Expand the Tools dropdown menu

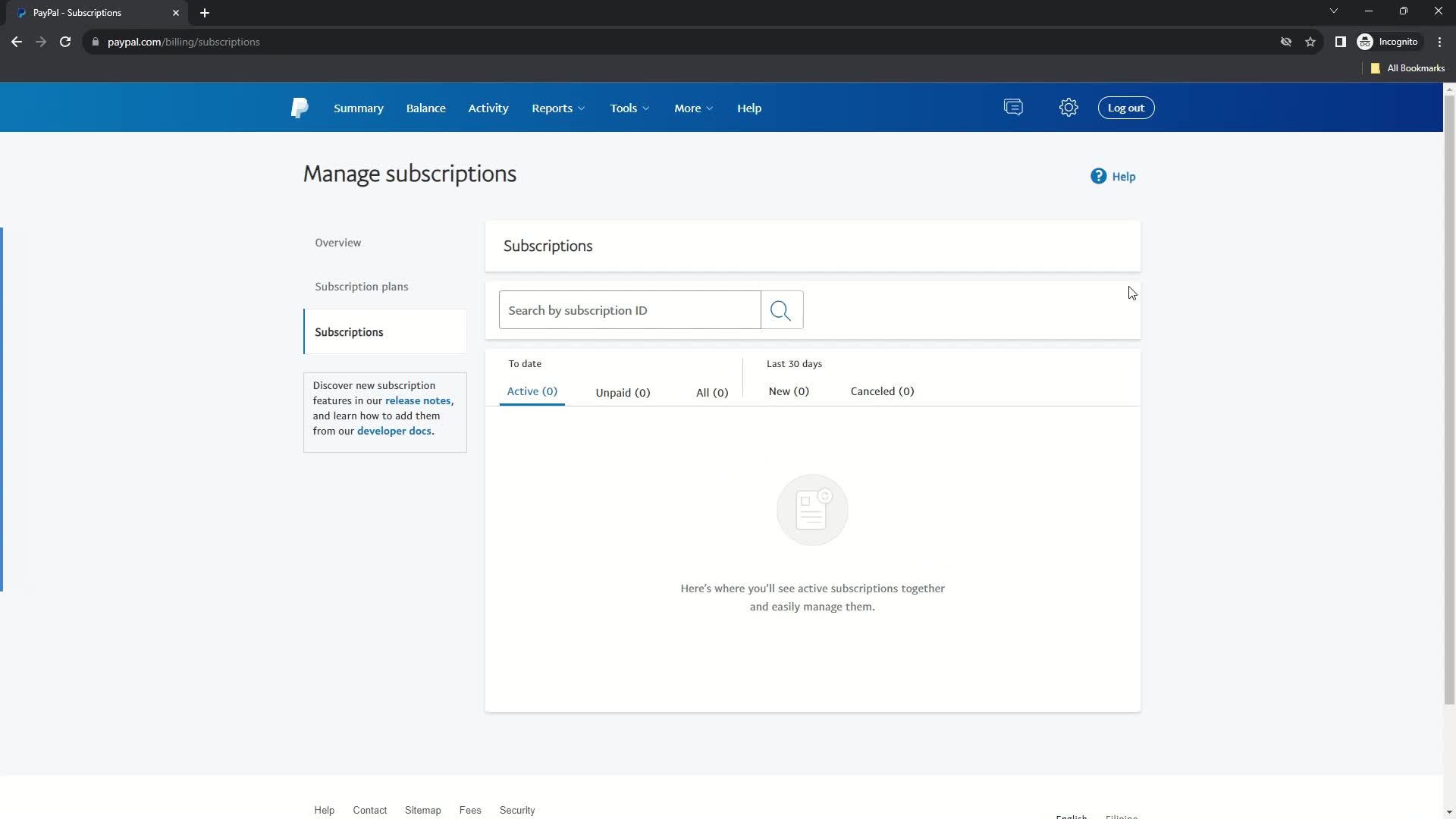(629, 108)
